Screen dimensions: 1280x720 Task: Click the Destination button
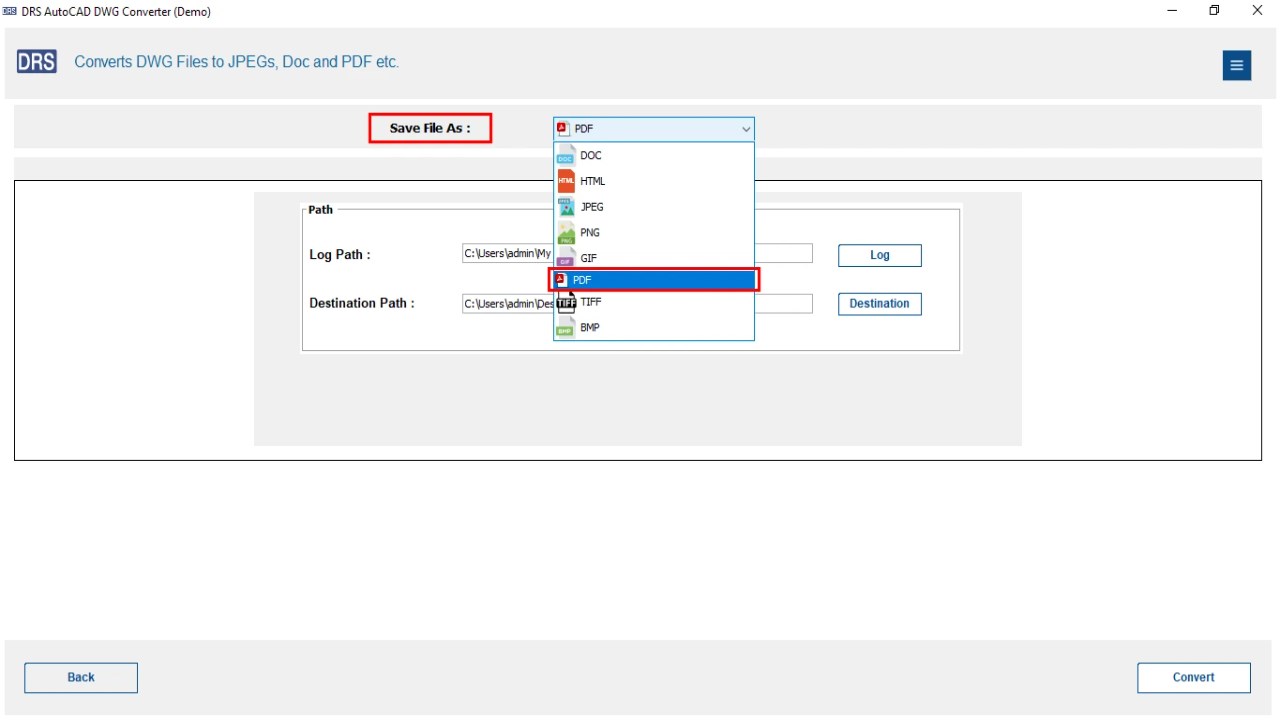tap(880, 304)
